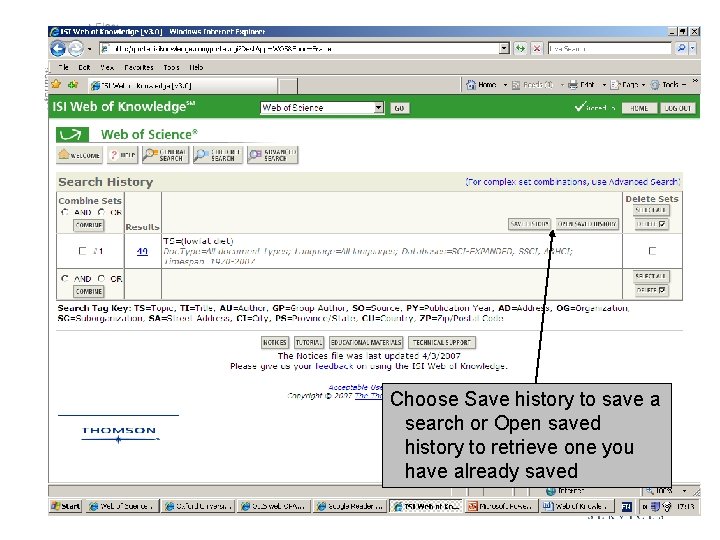The image size is (720, 540).
Task: Open the View menu
Action: (x=107, y=68)
